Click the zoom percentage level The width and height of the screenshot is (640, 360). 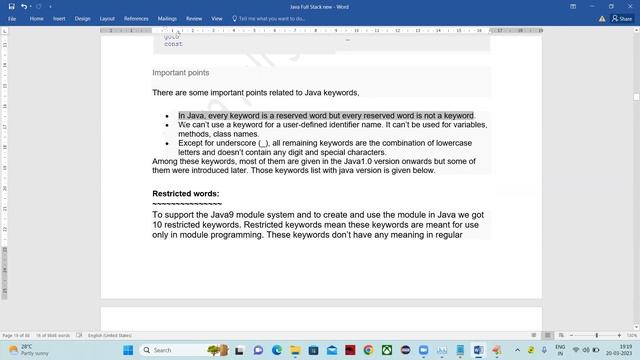[x=632, y=336]
